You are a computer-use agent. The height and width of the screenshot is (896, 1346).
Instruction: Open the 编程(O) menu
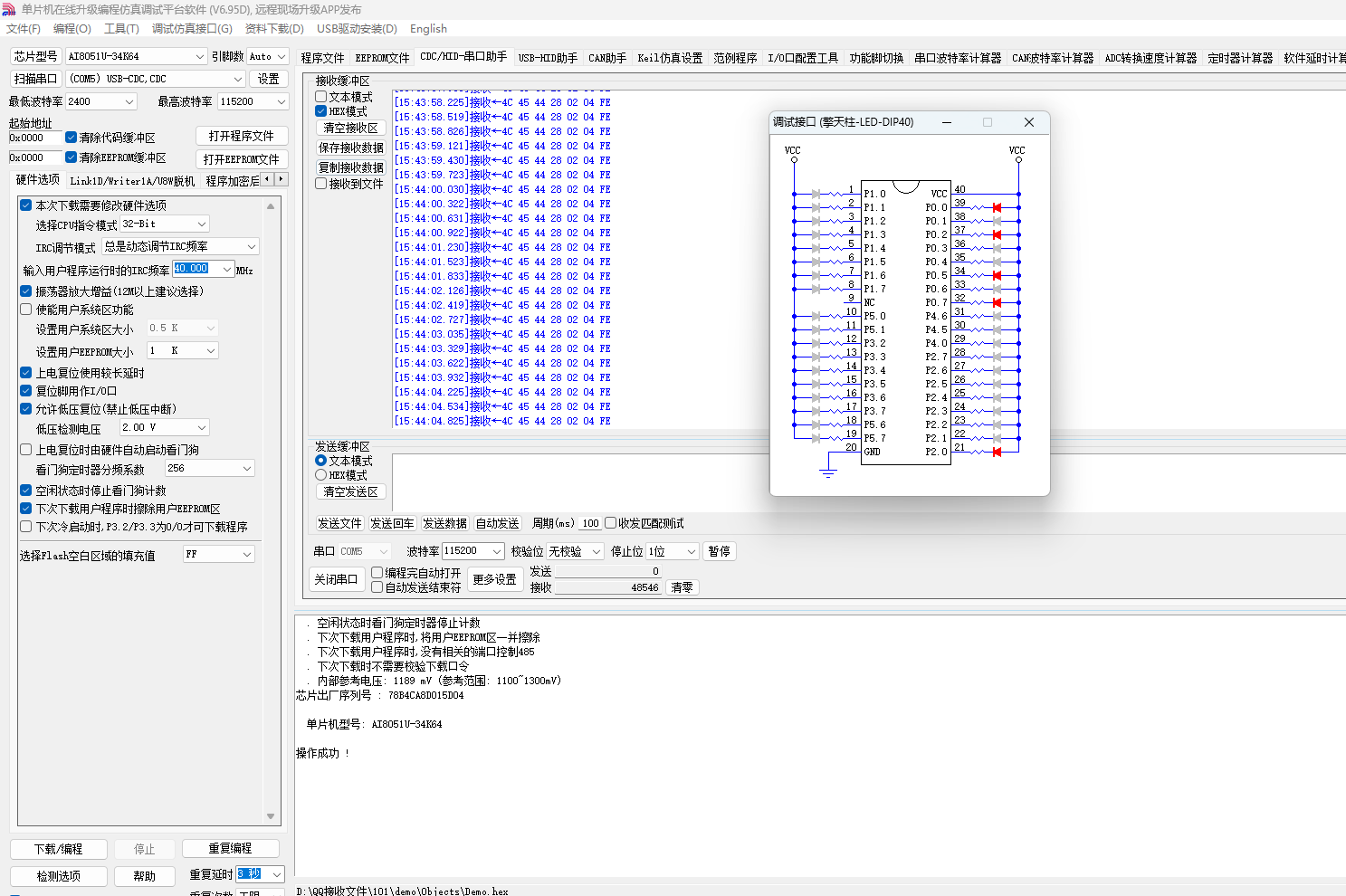point(72,29)
